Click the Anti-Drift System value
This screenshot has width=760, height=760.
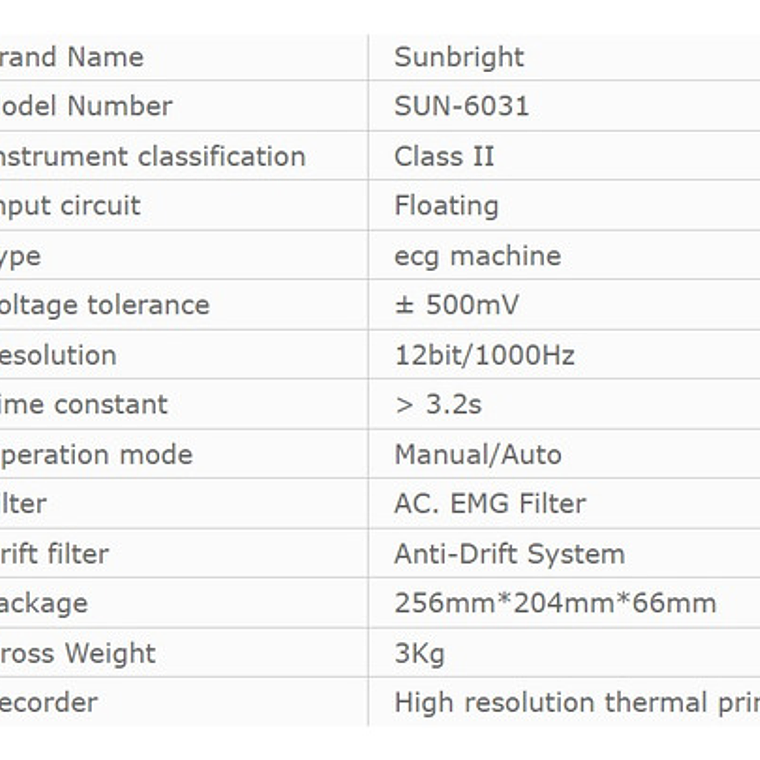point(509,554)
